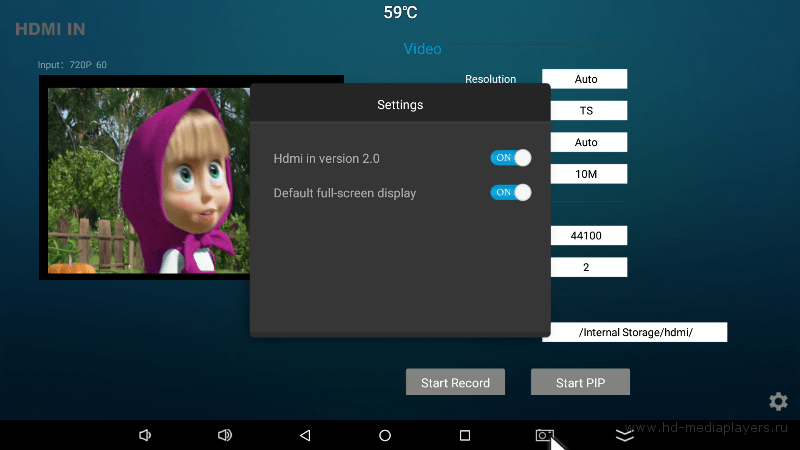Open the TS format dropdown
Screen dimensions: 800x450
[x=589, y=111]
